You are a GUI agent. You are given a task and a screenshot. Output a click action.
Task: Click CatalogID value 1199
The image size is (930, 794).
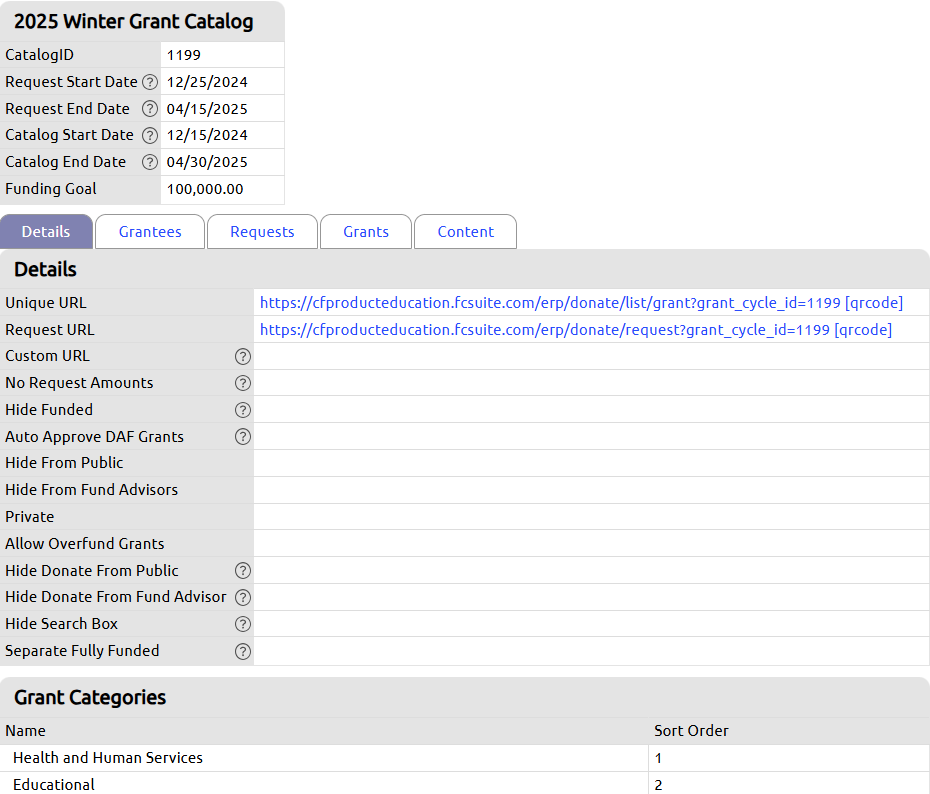[184, 55]
